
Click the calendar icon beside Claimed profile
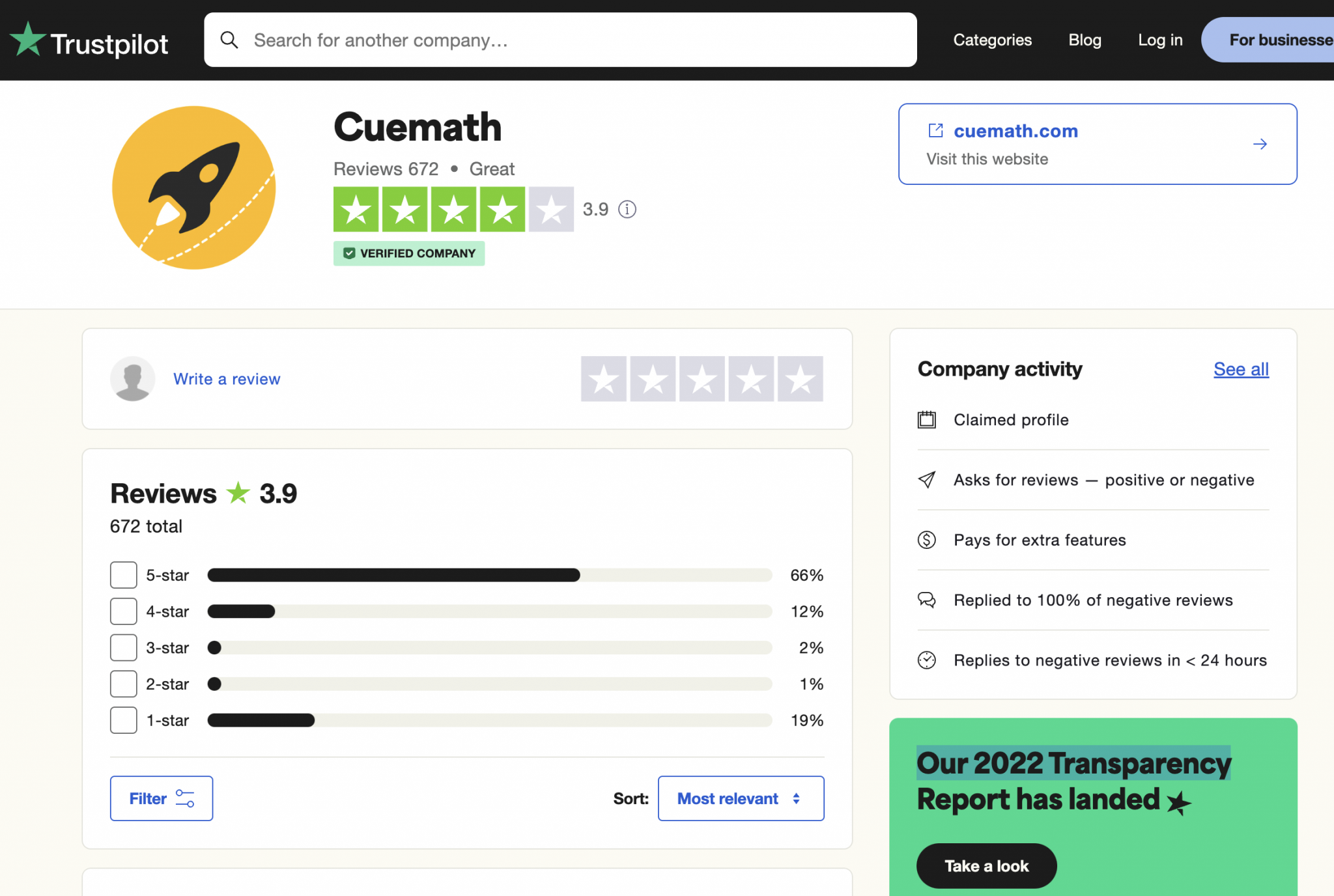click(927, 419)
